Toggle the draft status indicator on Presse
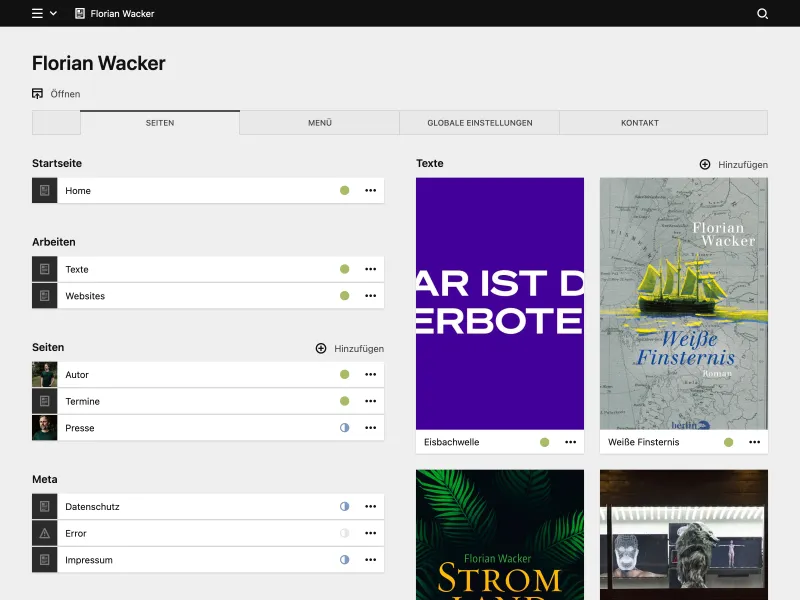The height and width of the screenshot is (600, 800). click(x=344, y=427)
